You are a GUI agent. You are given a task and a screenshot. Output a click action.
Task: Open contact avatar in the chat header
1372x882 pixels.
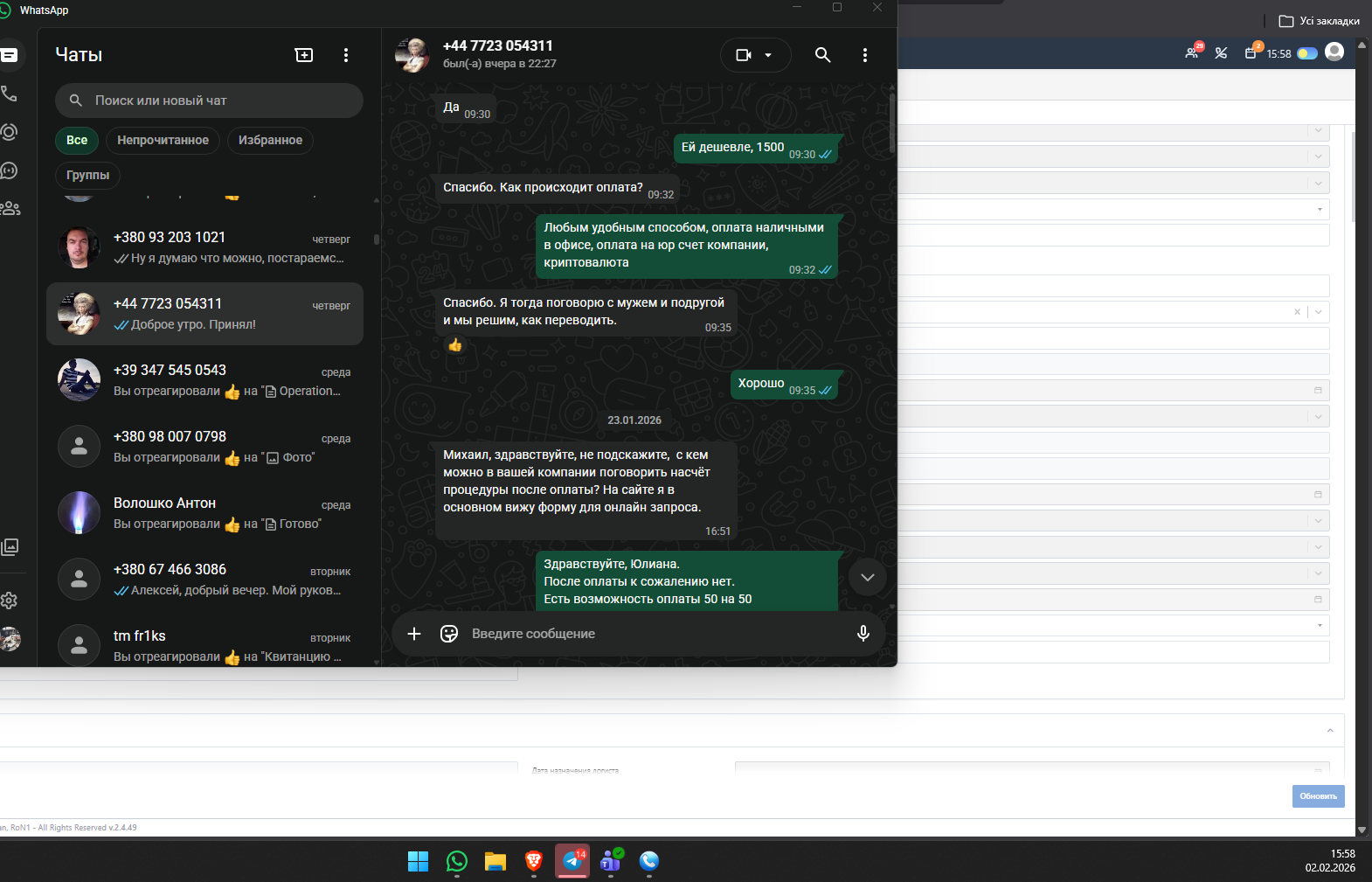pyautogui.click(x=412, y=55)
